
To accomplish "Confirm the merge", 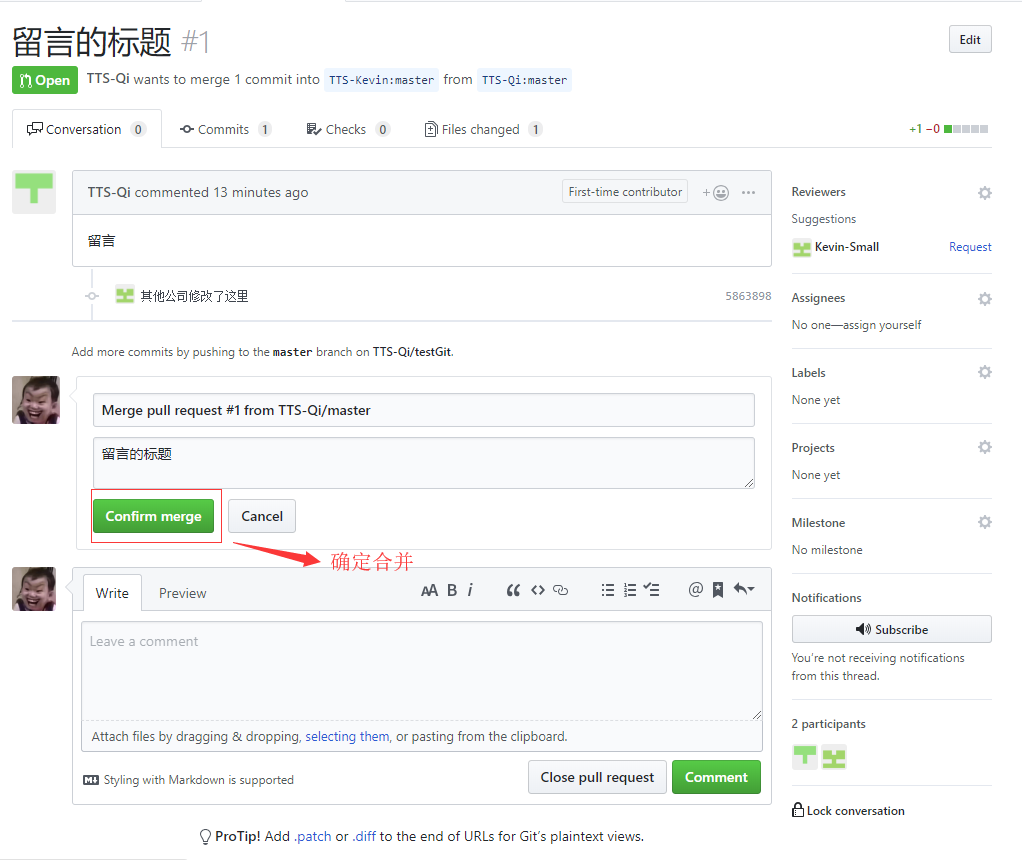I will [x=153, y=516].
